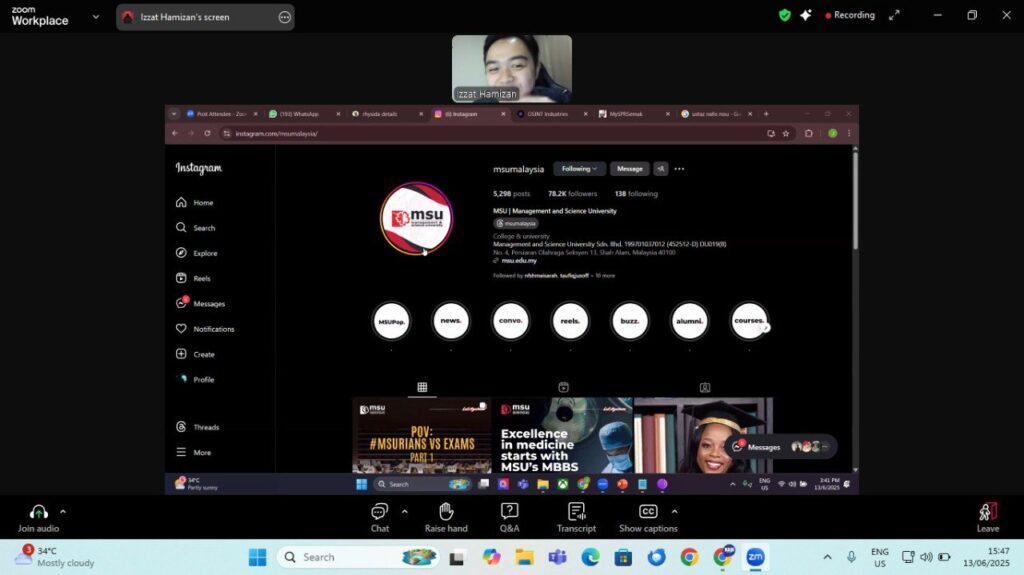Open Instagram Explore in sidebar

pos(197,253)
